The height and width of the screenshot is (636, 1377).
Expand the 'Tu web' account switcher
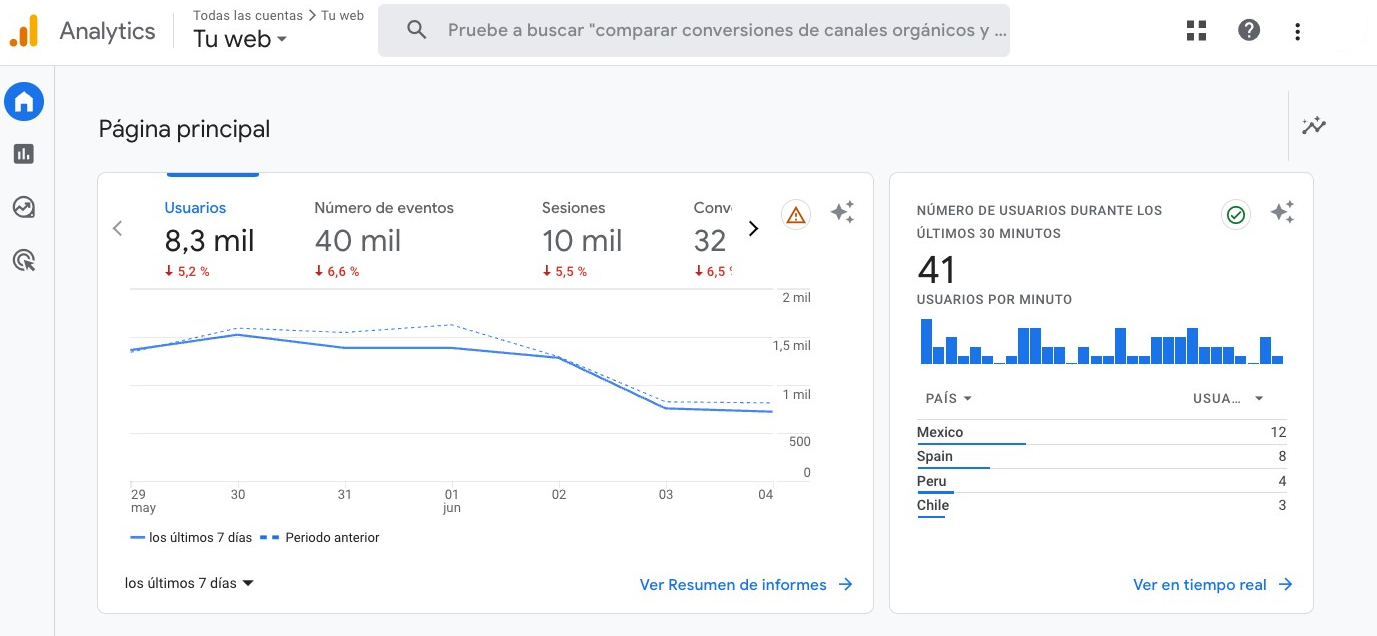238,38
